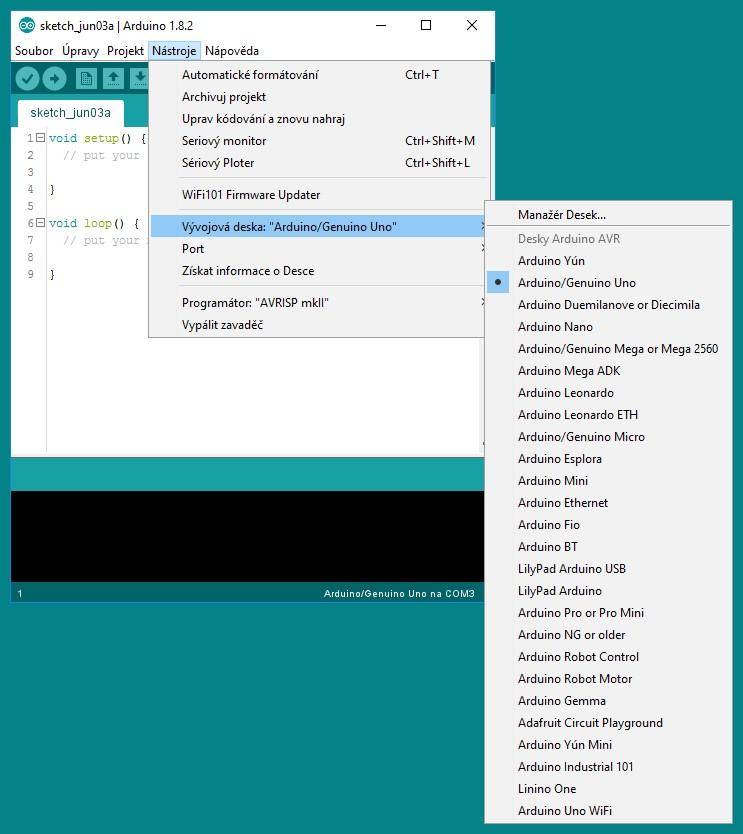Select Arduino Duemilanove or Diecimila
743x834 pixels.
tap(608, 305)
